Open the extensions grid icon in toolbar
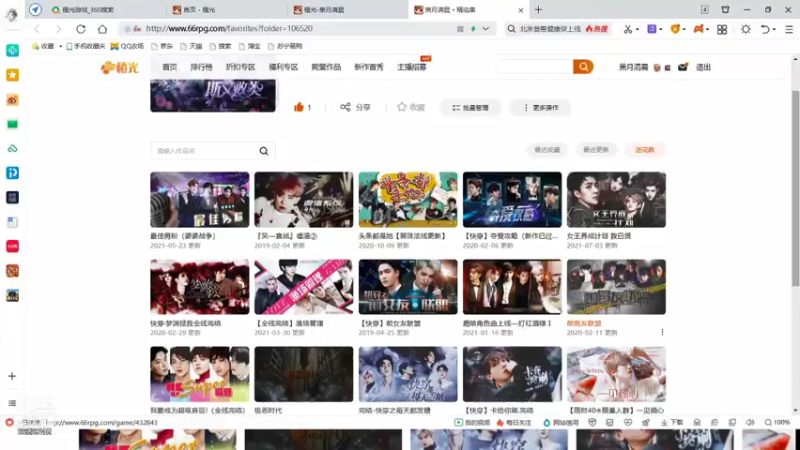 point(721,30)
